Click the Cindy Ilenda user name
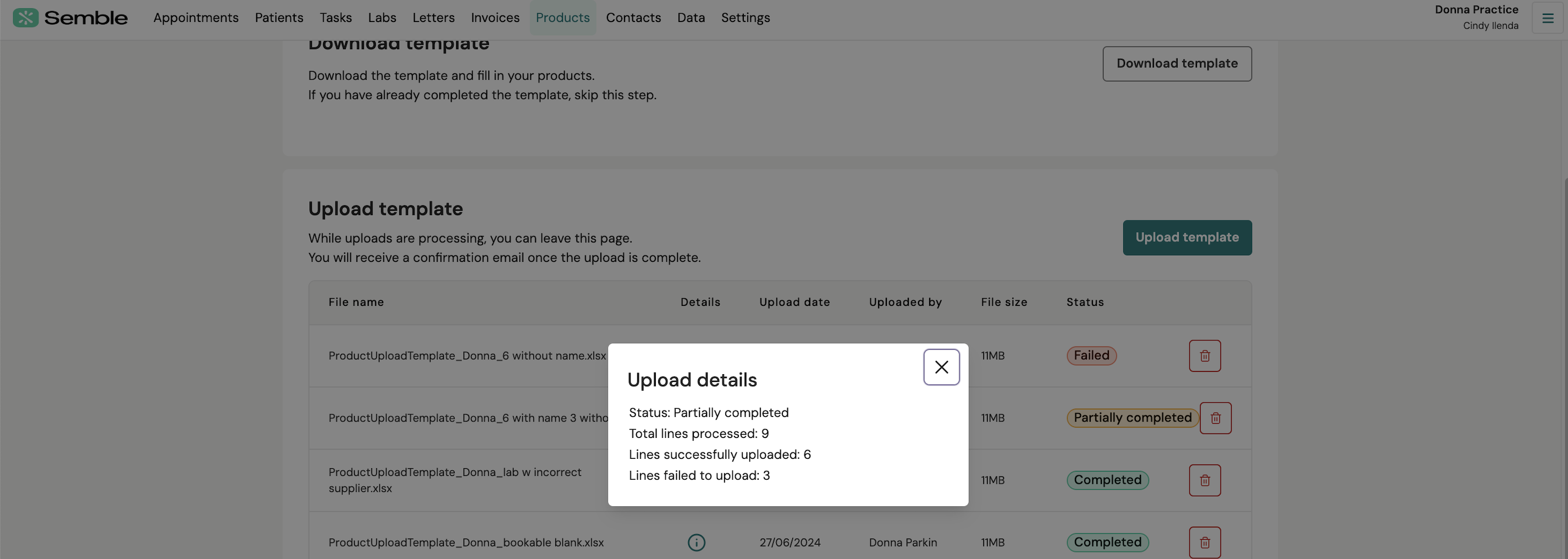The height and width of the screenshot is (559, 1568). (1490, 25)
